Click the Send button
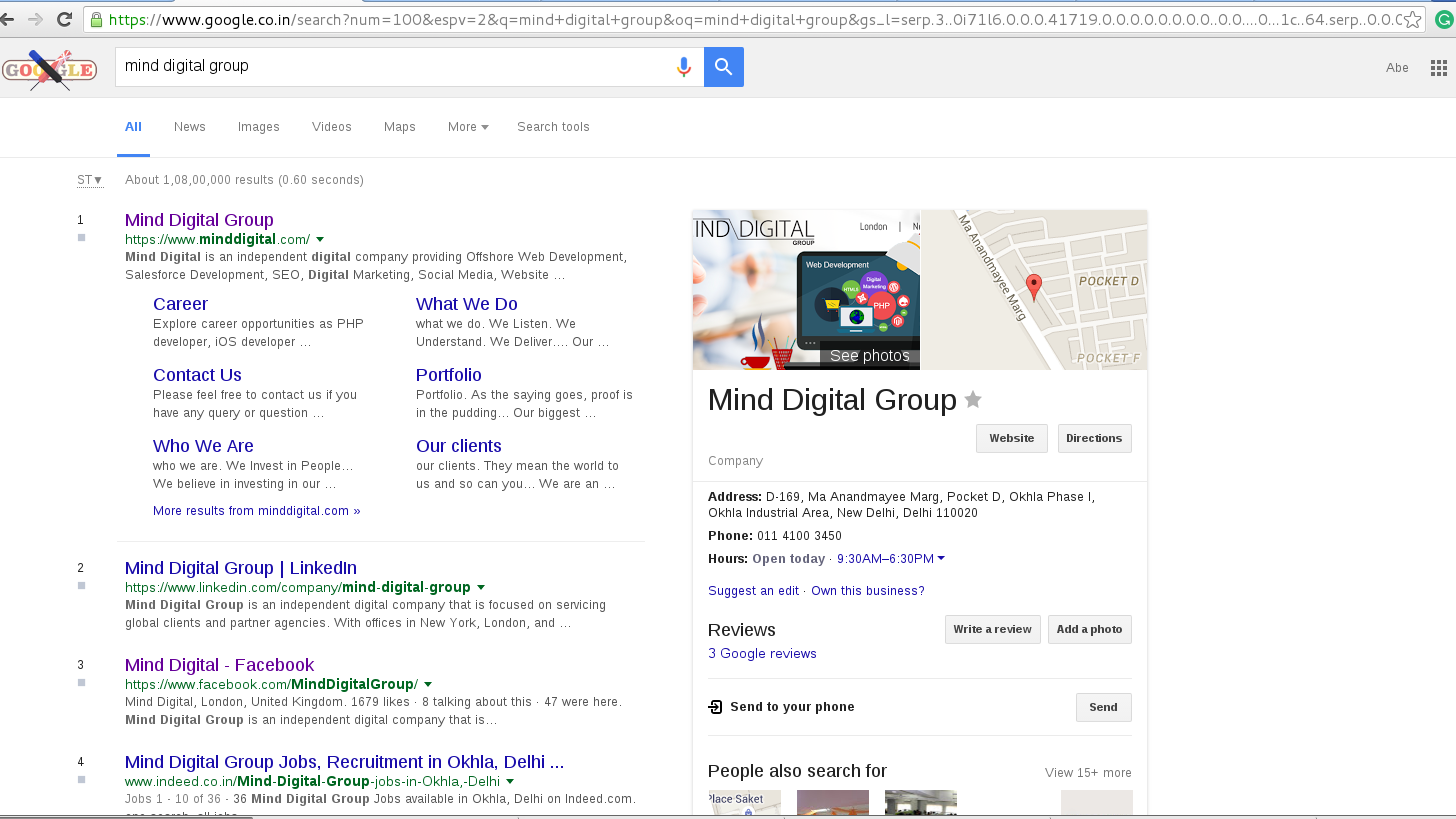 [x=1103, y=707]
